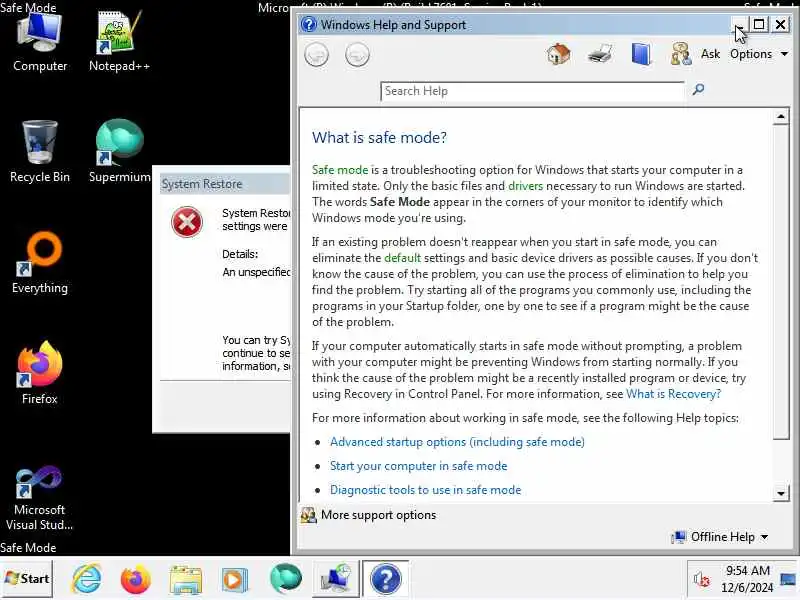800x600 pixels.
Task: Click the Search Help input field
Action: point(532,91)
